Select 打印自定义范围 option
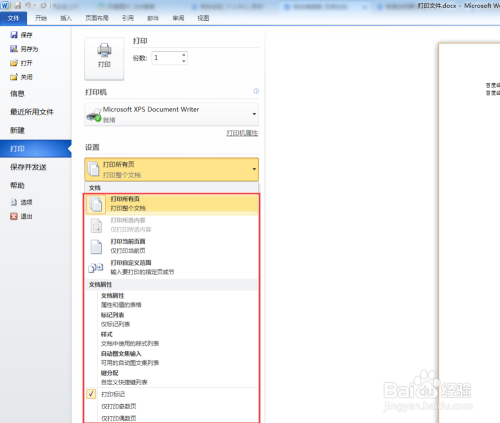 [172, 267]
